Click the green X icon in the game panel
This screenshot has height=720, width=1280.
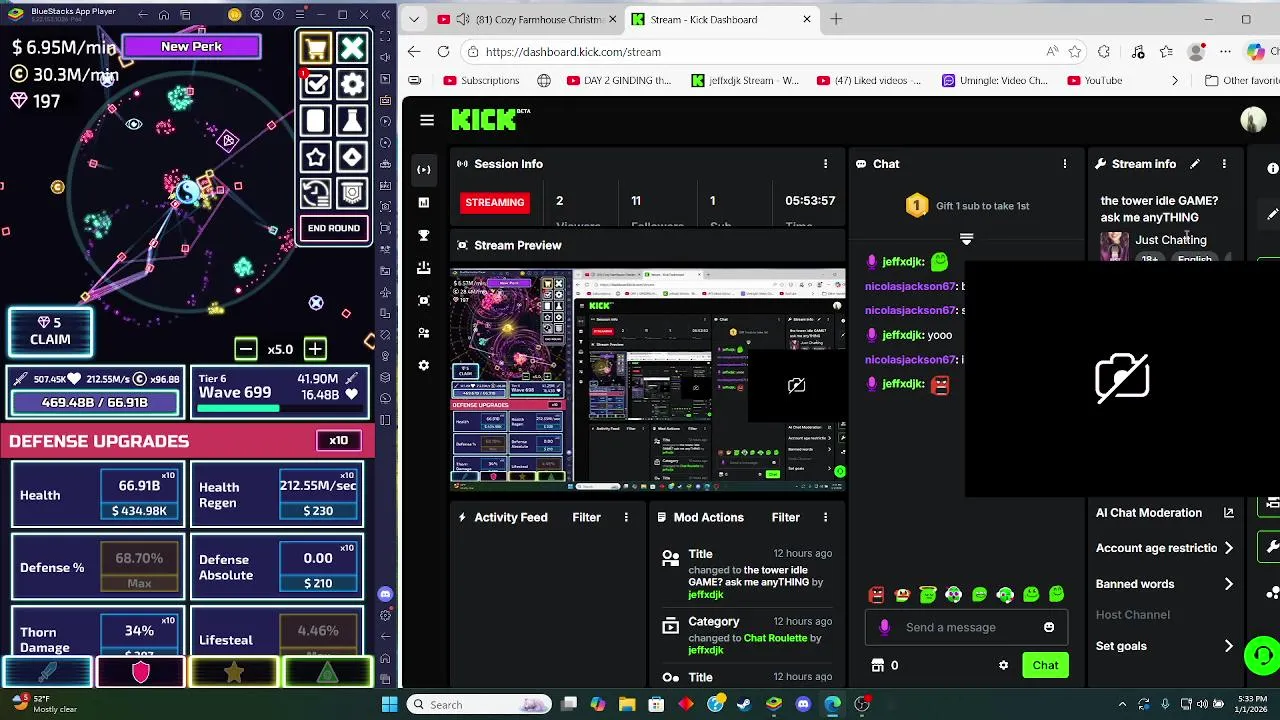pyautogui.click(x=352, y=48)
